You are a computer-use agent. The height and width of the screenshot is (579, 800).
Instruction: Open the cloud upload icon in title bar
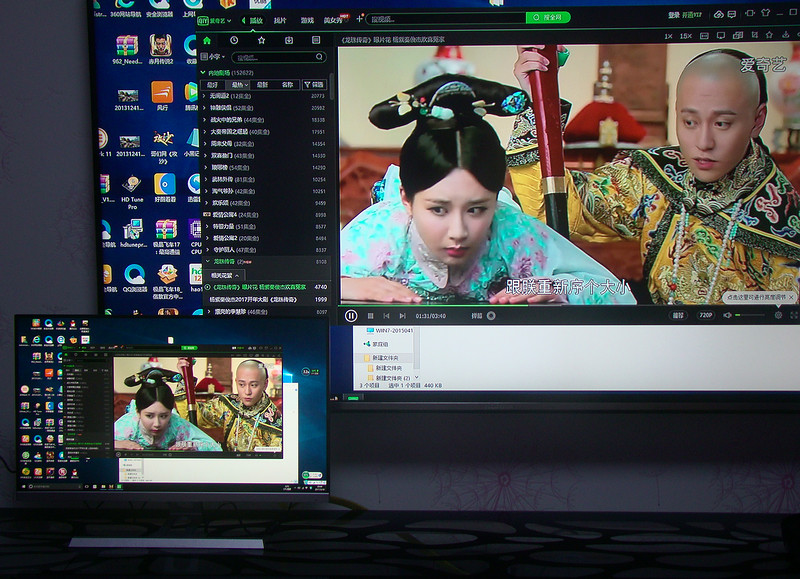pyautogui.click(x=718, y=14)
